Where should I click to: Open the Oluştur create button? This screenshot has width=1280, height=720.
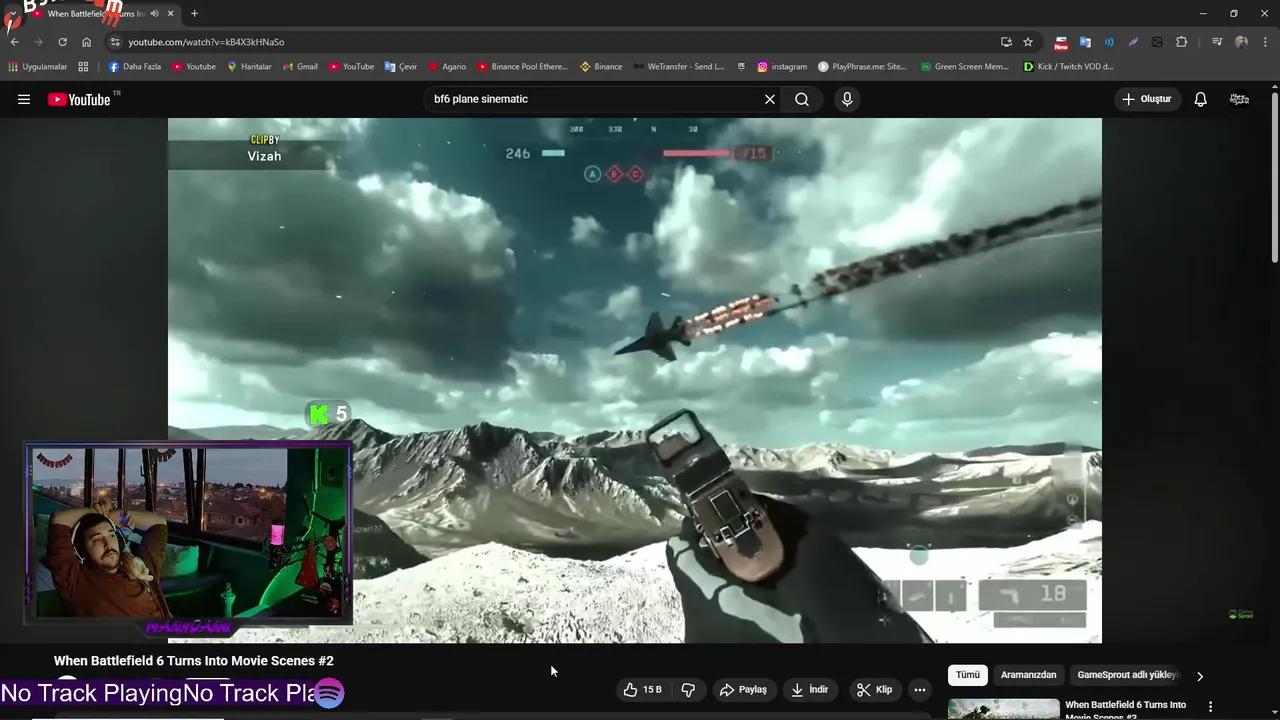(1147, 99)
